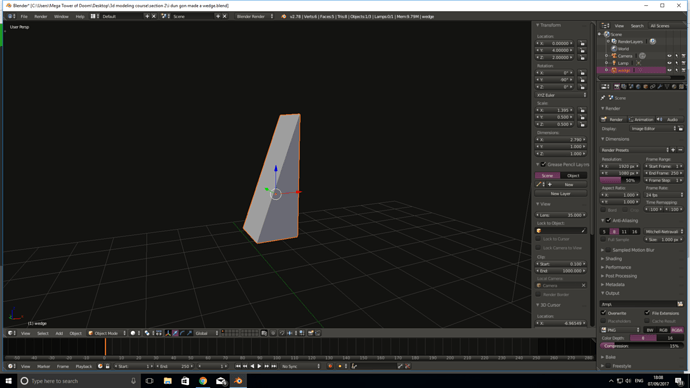Open the Modifiers wrench tab icon
The height and width of the screenshot is (388, 690).
point(660,87)
